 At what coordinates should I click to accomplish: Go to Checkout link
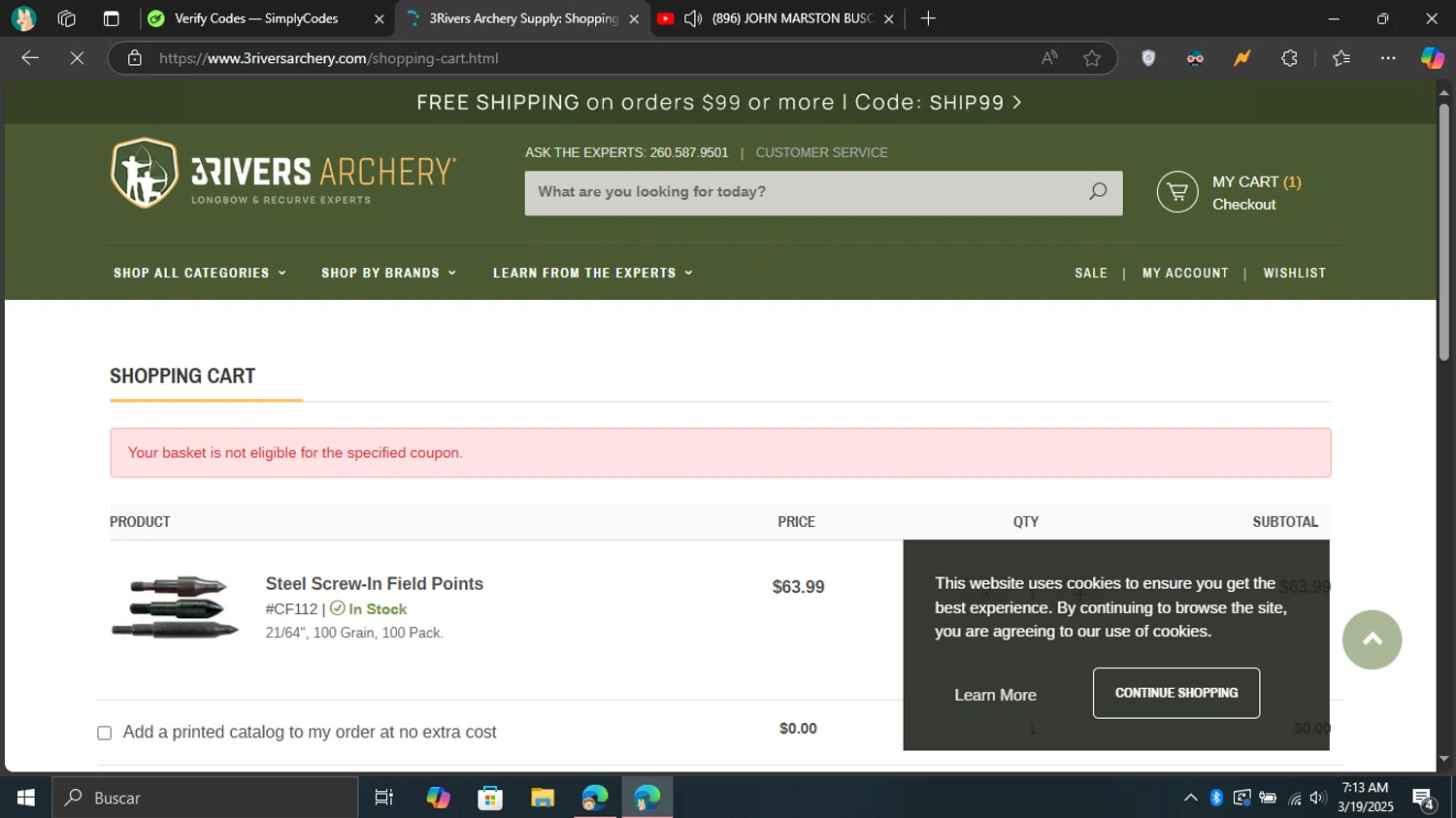1243,205
